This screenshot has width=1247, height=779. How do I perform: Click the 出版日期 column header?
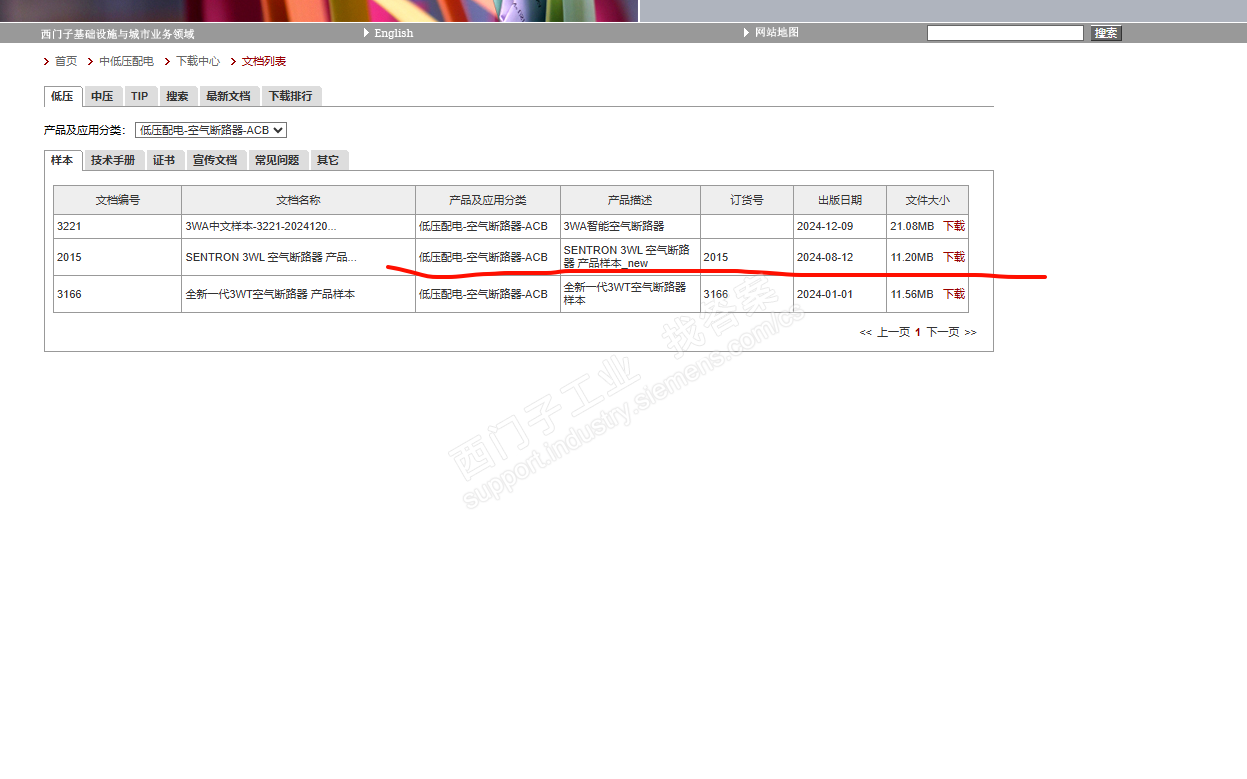840,200
